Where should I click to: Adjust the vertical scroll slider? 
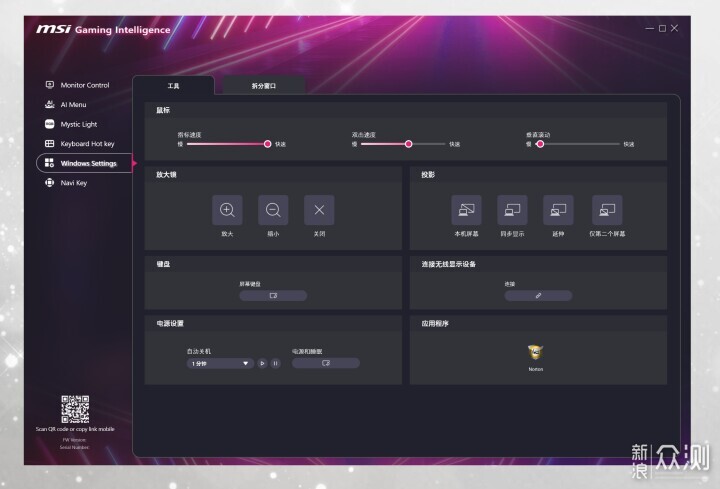point(540,144)
